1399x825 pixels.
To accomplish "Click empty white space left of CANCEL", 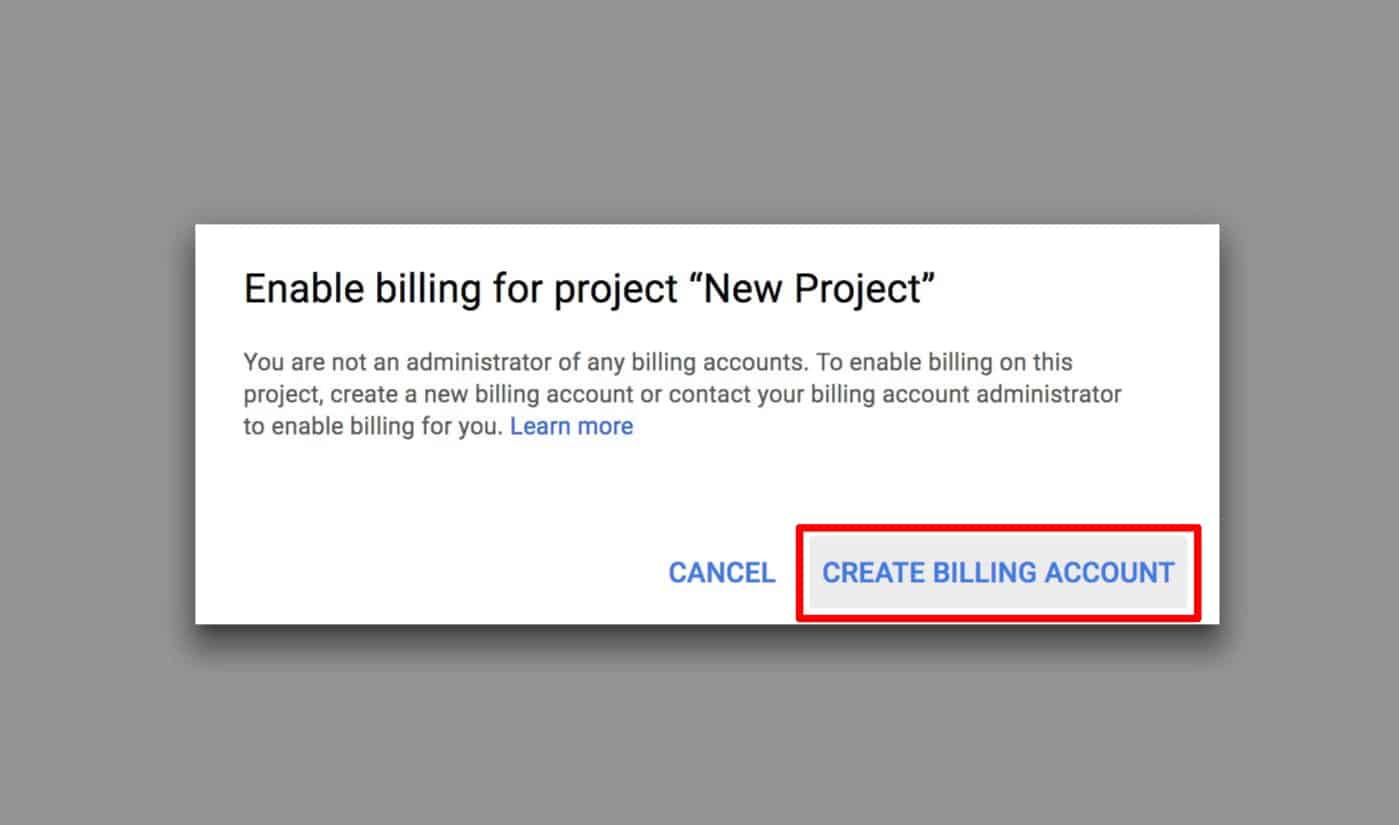I will [450, 573].
